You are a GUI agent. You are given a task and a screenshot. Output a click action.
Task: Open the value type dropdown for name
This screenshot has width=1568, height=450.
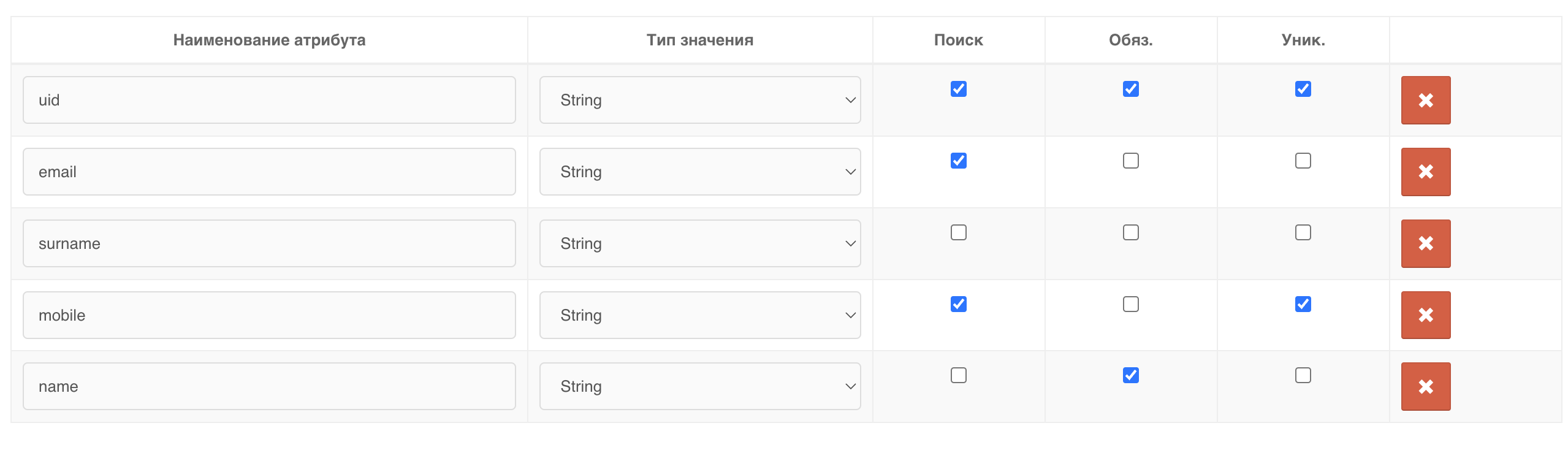click(699, 386)
